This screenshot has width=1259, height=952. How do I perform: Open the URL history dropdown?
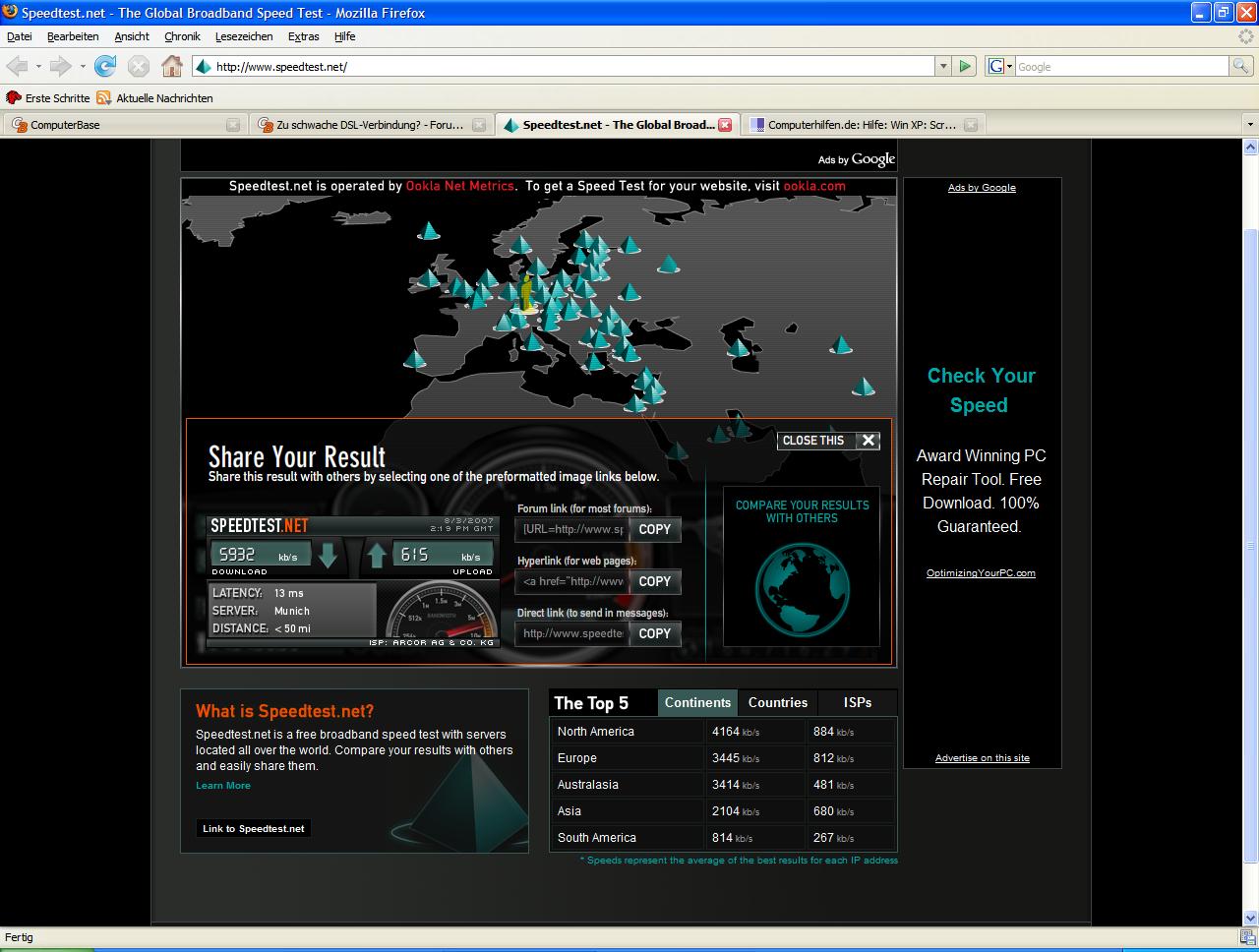[943, 66]
